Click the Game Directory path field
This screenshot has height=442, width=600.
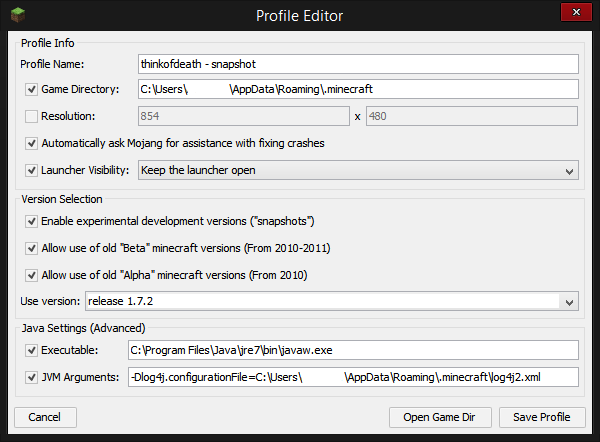[357, 89]
